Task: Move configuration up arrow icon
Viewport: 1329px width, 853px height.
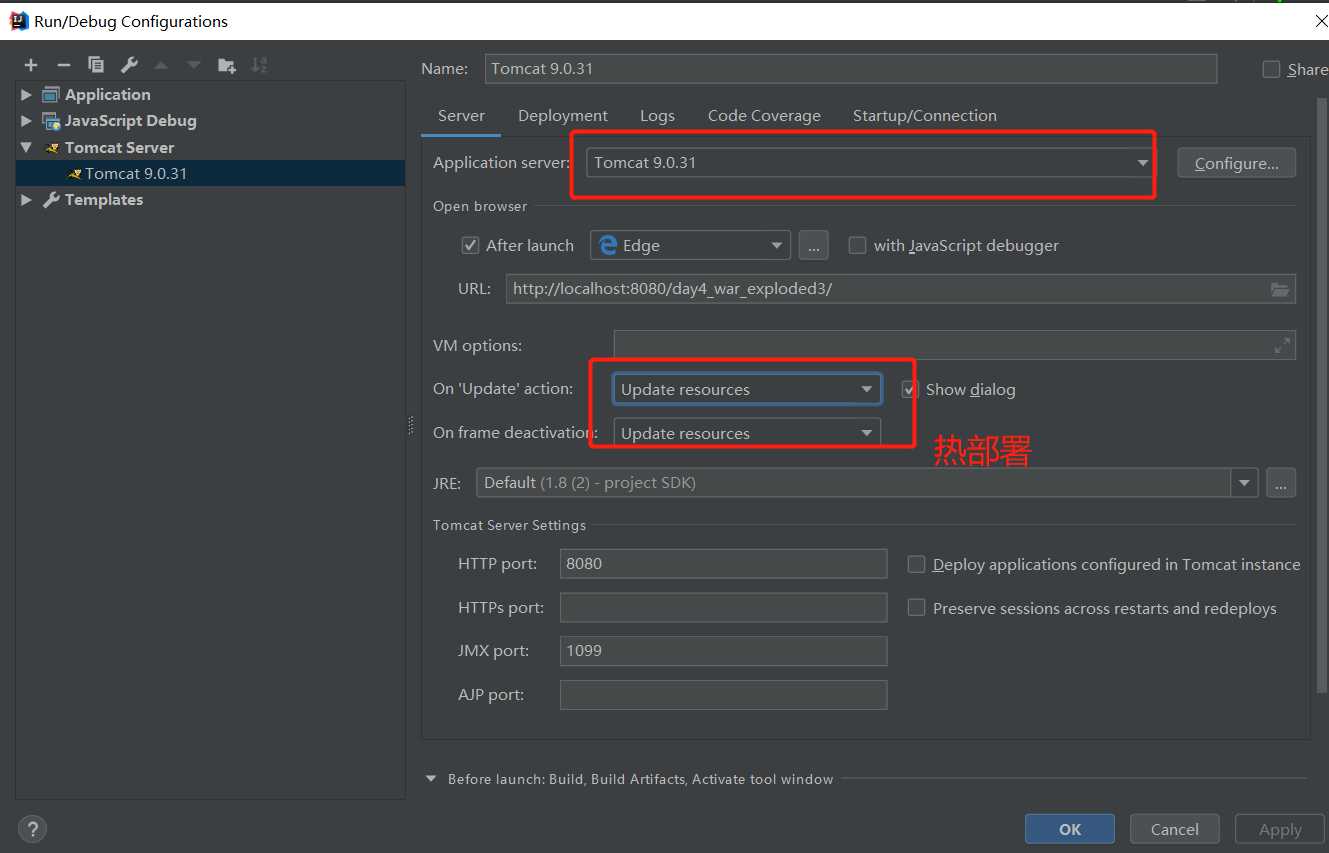Action: 161,65
